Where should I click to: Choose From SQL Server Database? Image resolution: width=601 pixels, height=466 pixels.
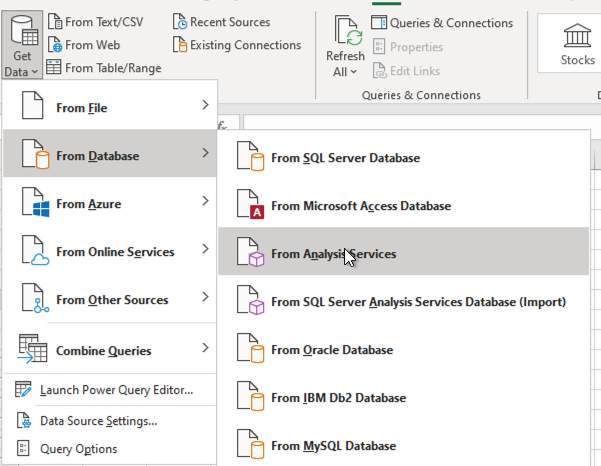tap(403, 155)
